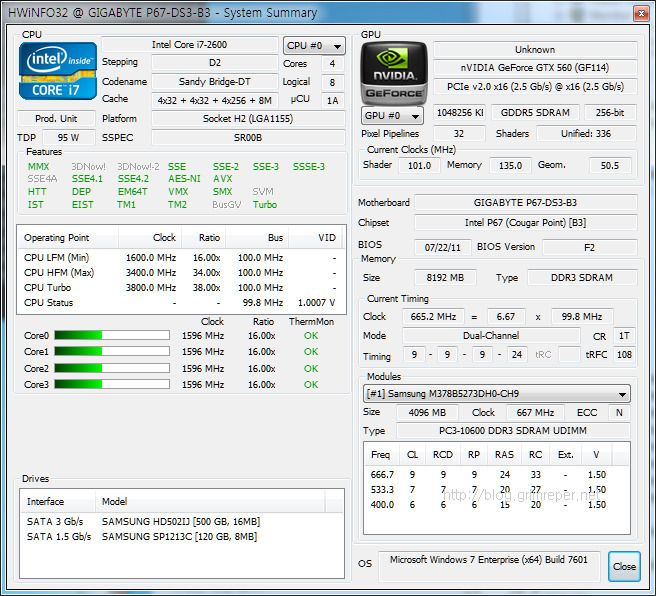Open the CPU #0 selector dropdown
The width and height of the screenshot is (656, 596).
314,46
